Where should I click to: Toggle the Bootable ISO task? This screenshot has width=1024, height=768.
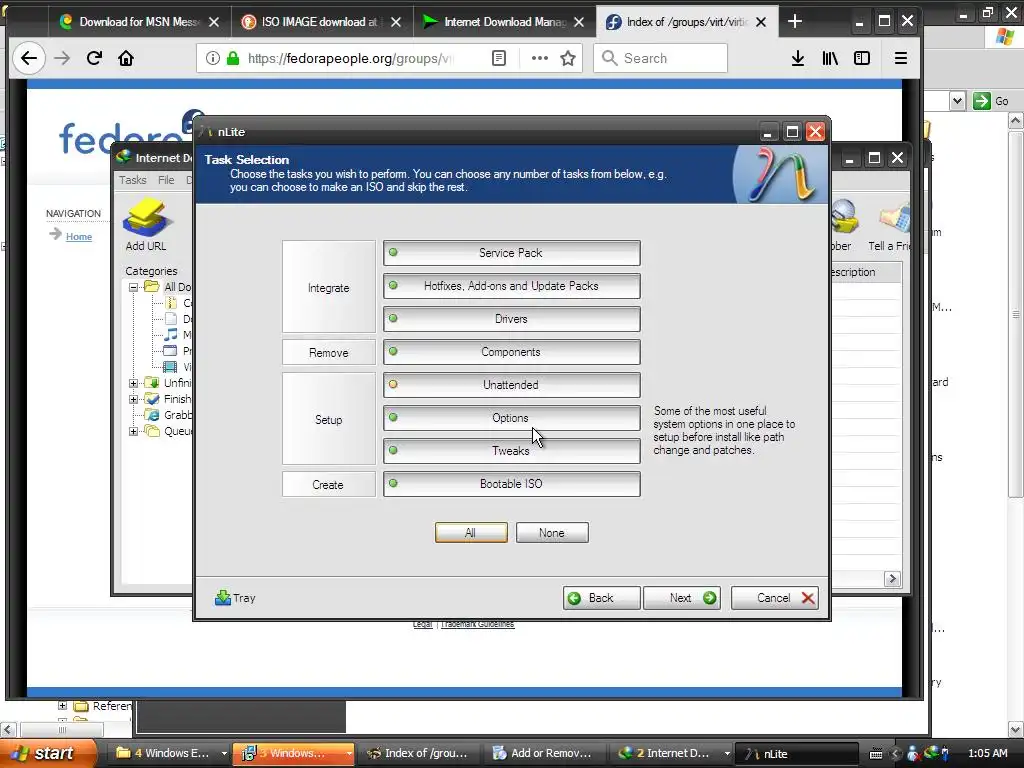[511, 484]
